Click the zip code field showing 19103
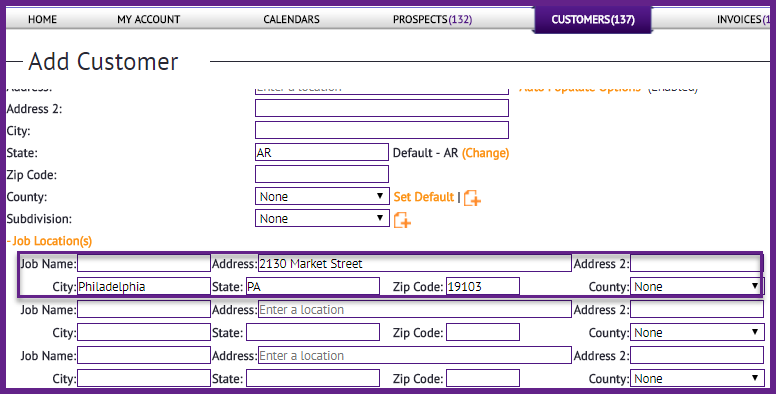Screen dimensions: 776x394 (x=483, y=287)
